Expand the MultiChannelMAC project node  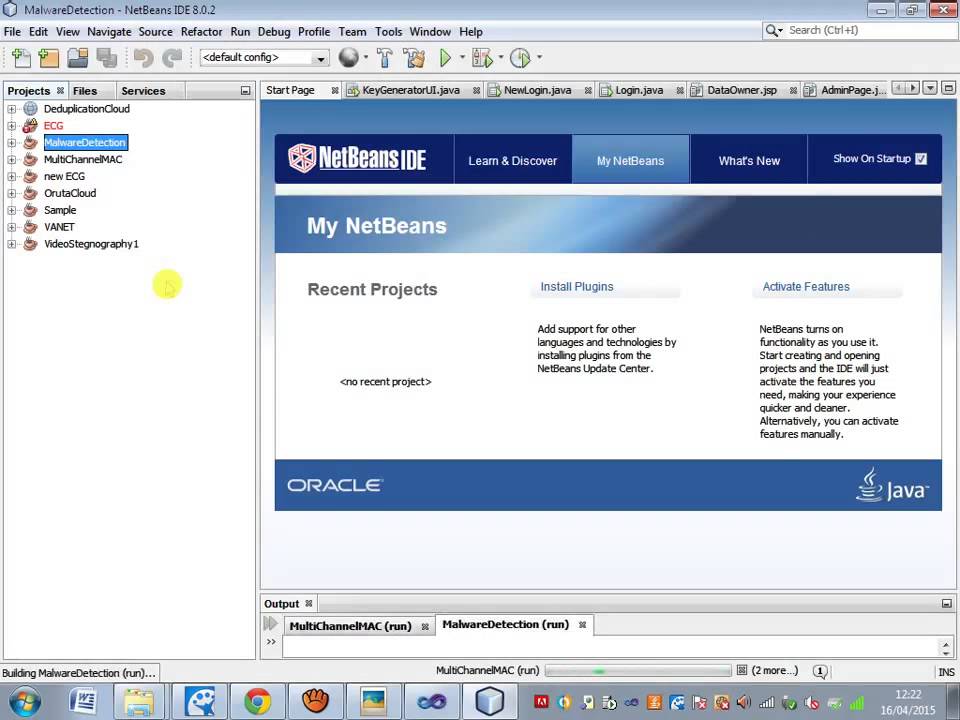[11, 159]
